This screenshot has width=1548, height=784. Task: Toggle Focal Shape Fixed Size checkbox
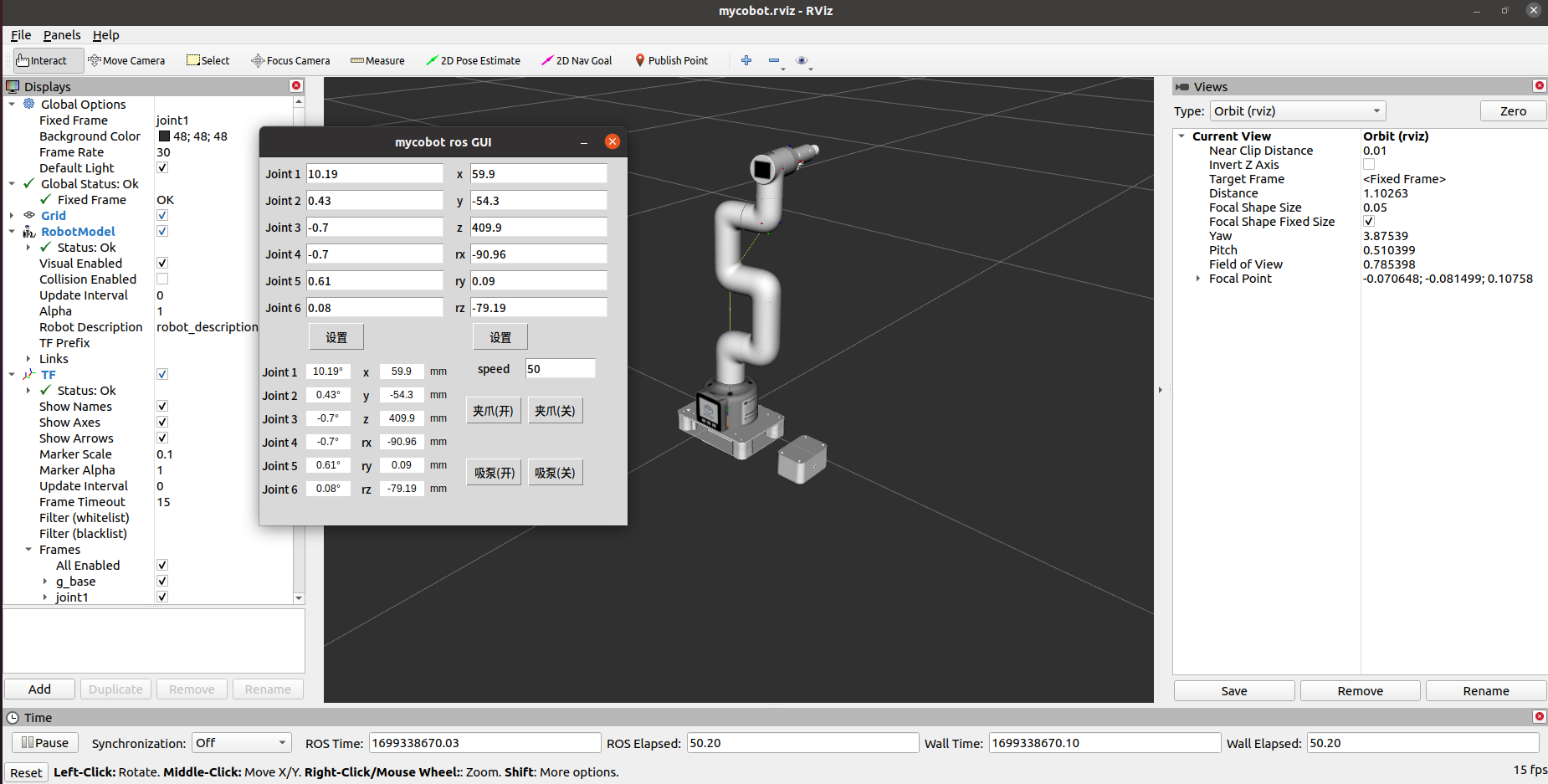[1369, 221]
